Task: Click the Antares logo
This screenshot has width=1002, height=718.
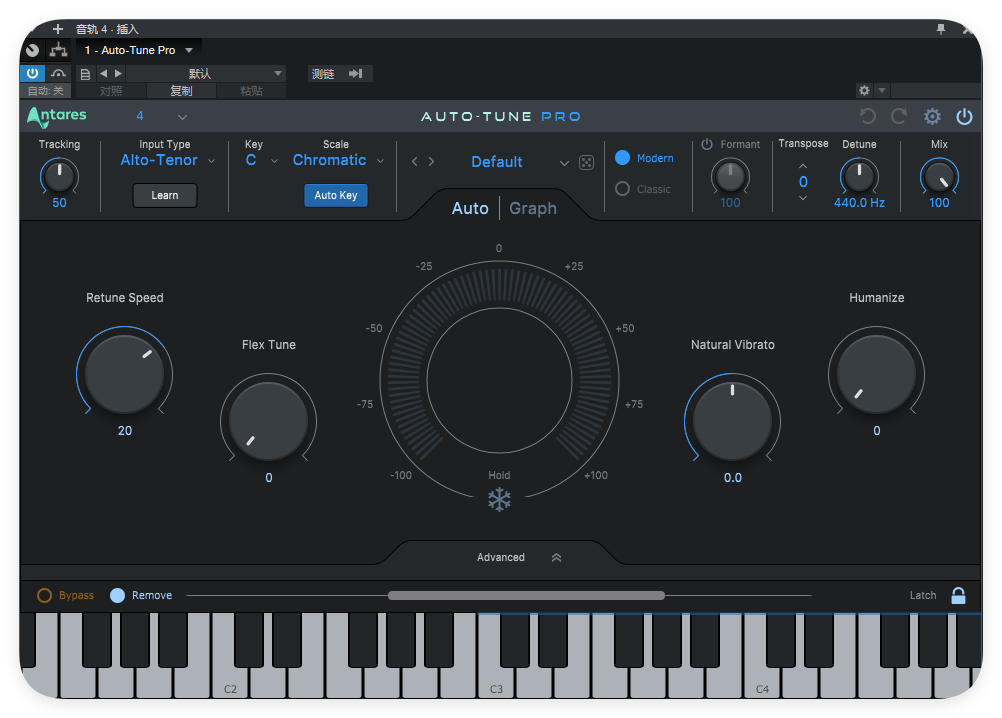Action: [x=57, y=116]
